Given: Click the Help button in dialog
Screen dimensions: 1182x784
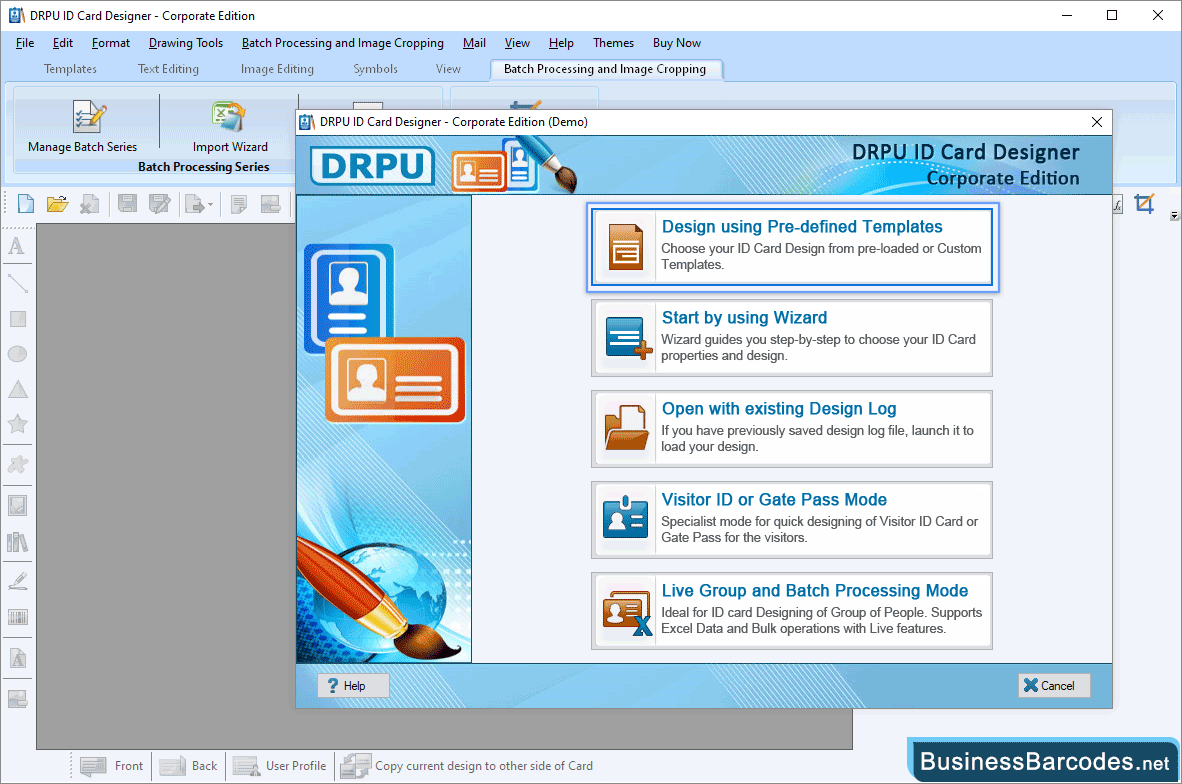Looking at the screenshot, I should tap(353, 685).
